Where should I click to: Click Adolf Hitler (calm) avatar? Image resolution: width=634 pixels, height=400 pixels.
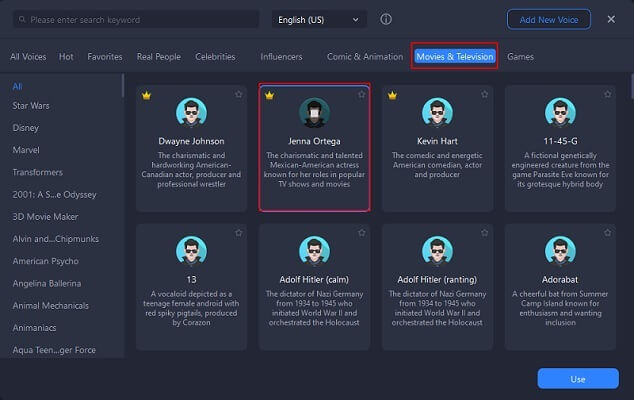pos(314,251)
